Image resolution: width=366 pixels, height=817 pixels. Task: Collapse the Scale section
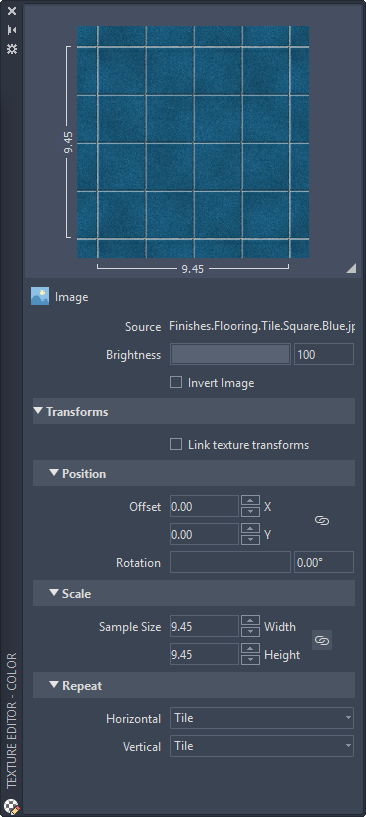click(54, 593)
